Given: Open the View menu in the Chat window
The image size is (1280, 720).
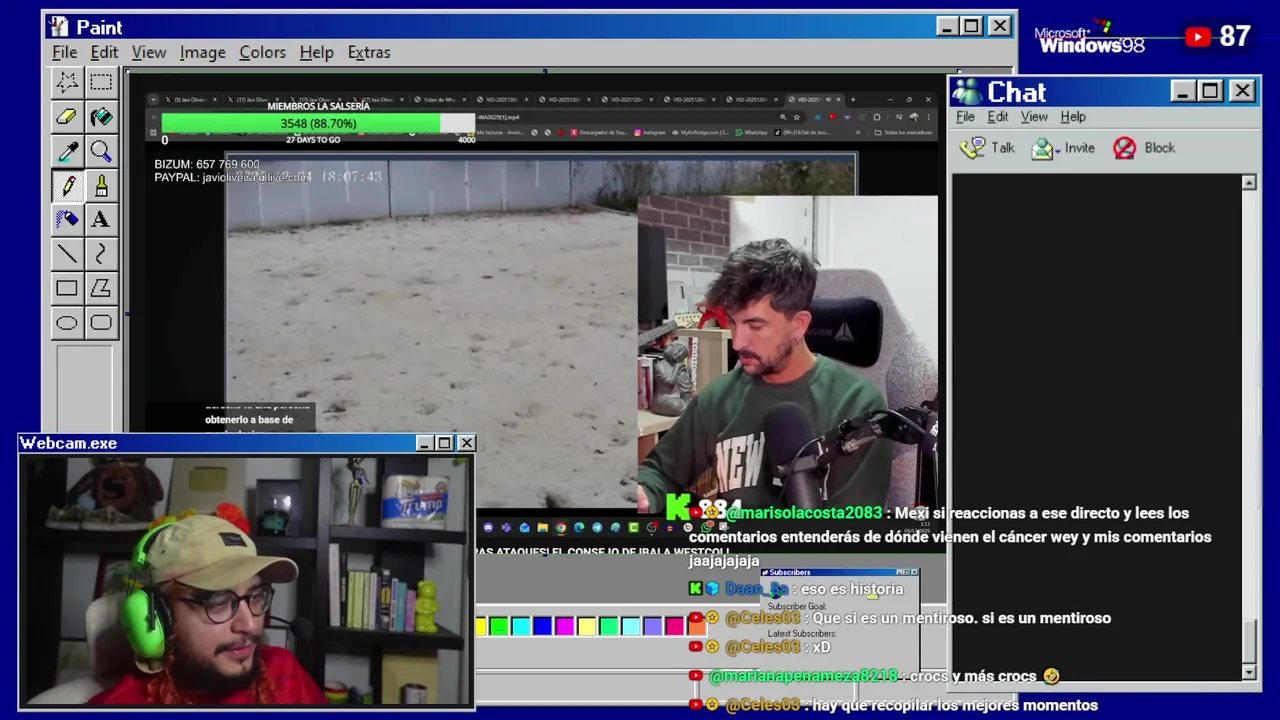Looking at the screenshot, I should 1034,117.
